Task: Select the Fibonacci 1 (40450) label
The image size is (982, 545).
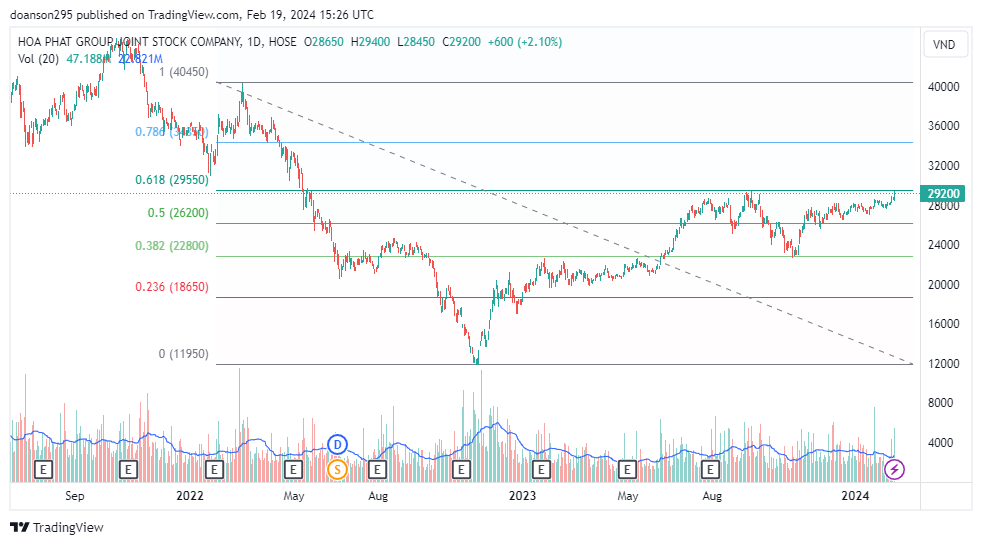Action: click(183, 72)
